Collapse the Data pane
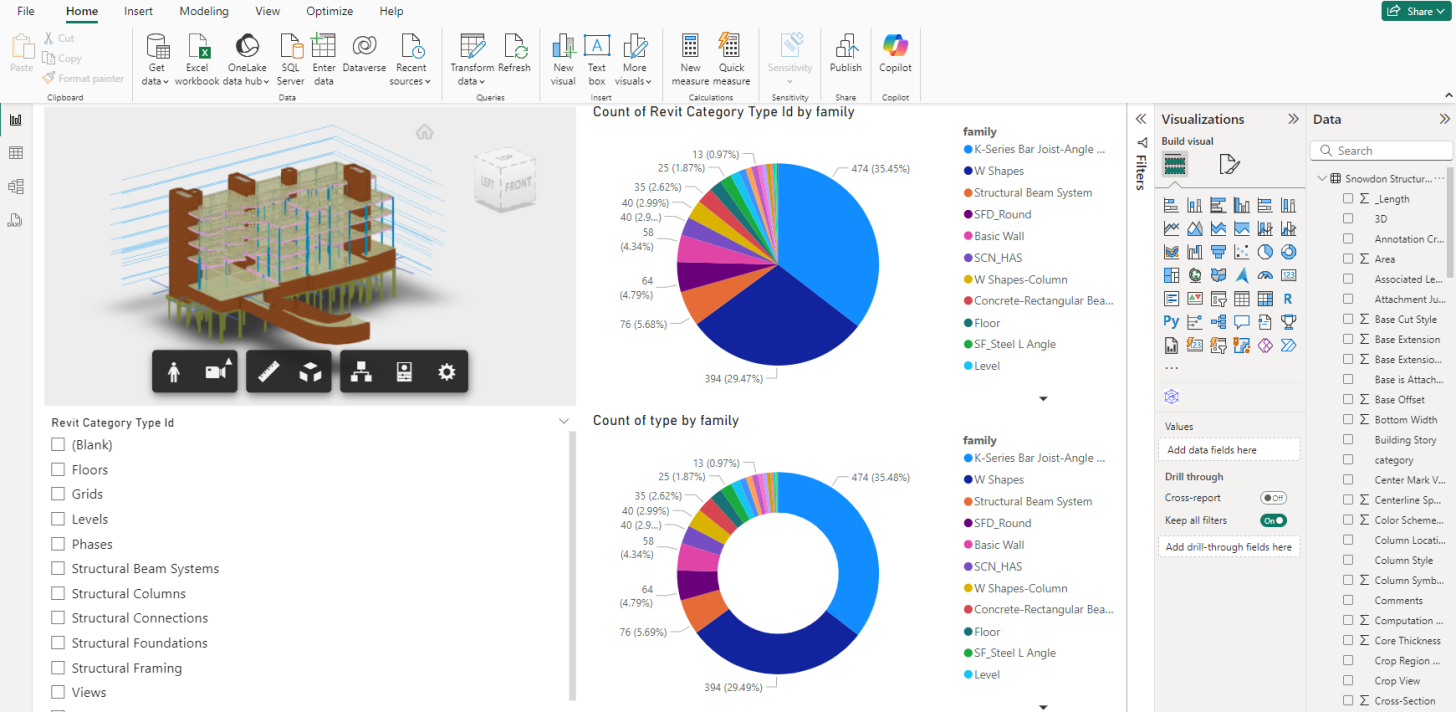1456x712 pixels. [x=1444, y=119]
